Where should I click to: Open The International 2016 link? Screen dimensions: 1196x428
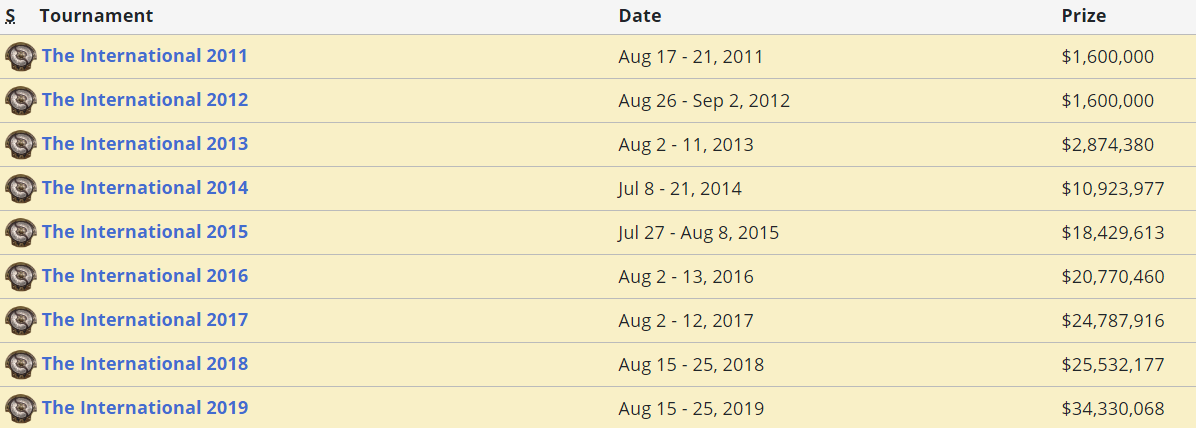(145, 275)
